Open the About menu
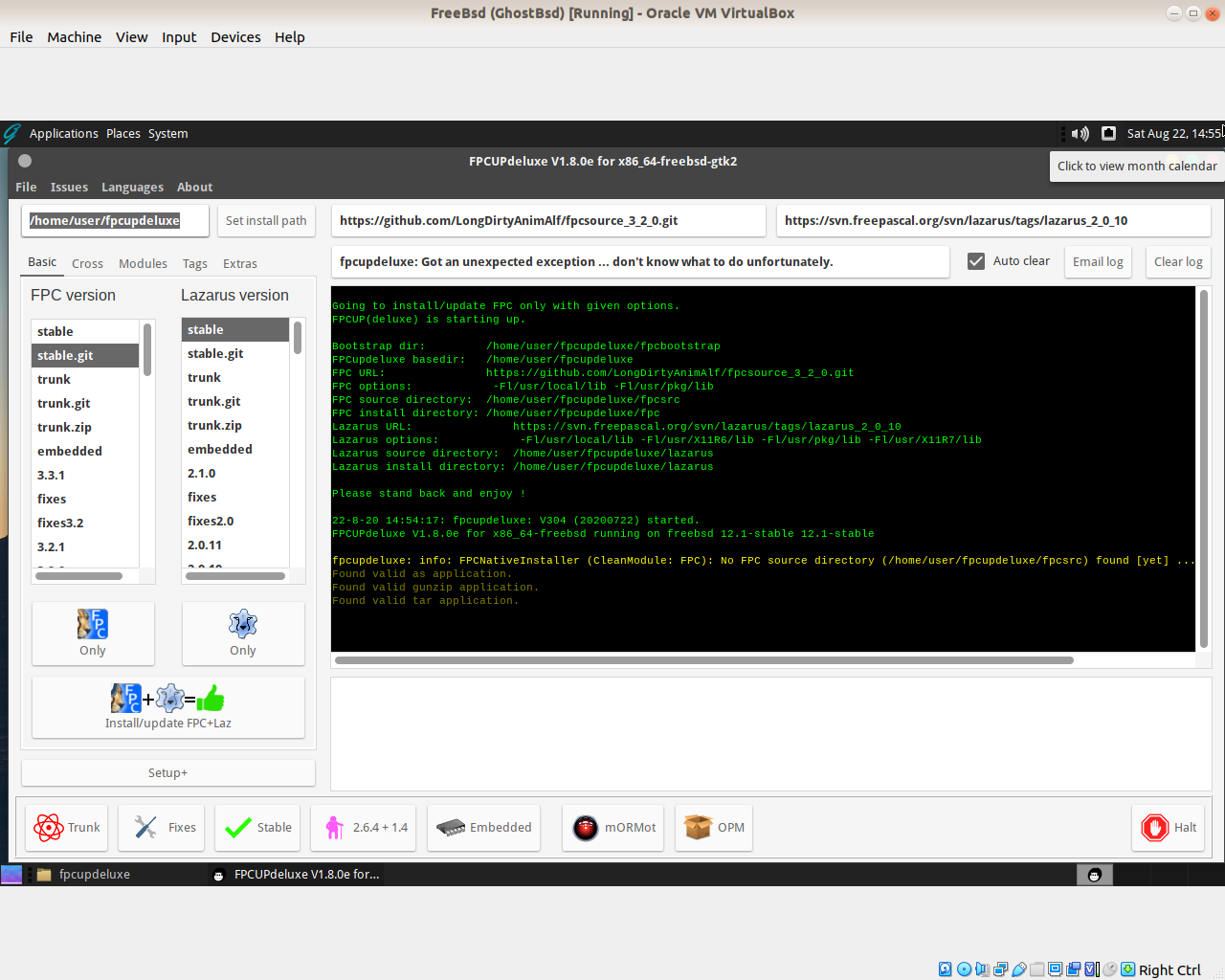The height and width of the screenshot is (980, 1225). click(195, 188)
